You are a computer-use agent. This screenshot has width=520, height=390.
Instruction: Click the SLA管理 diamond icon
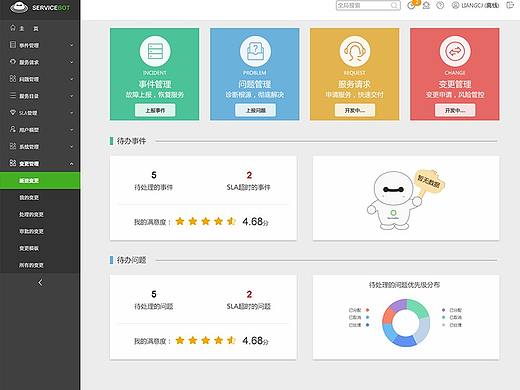point(13,112)
